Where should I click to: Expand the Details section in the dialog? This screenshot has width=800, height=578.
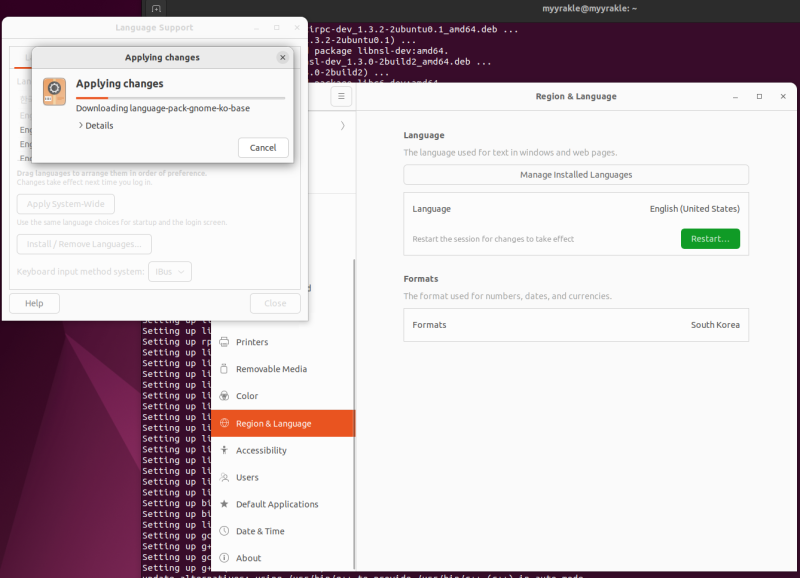tap(96, 126)
